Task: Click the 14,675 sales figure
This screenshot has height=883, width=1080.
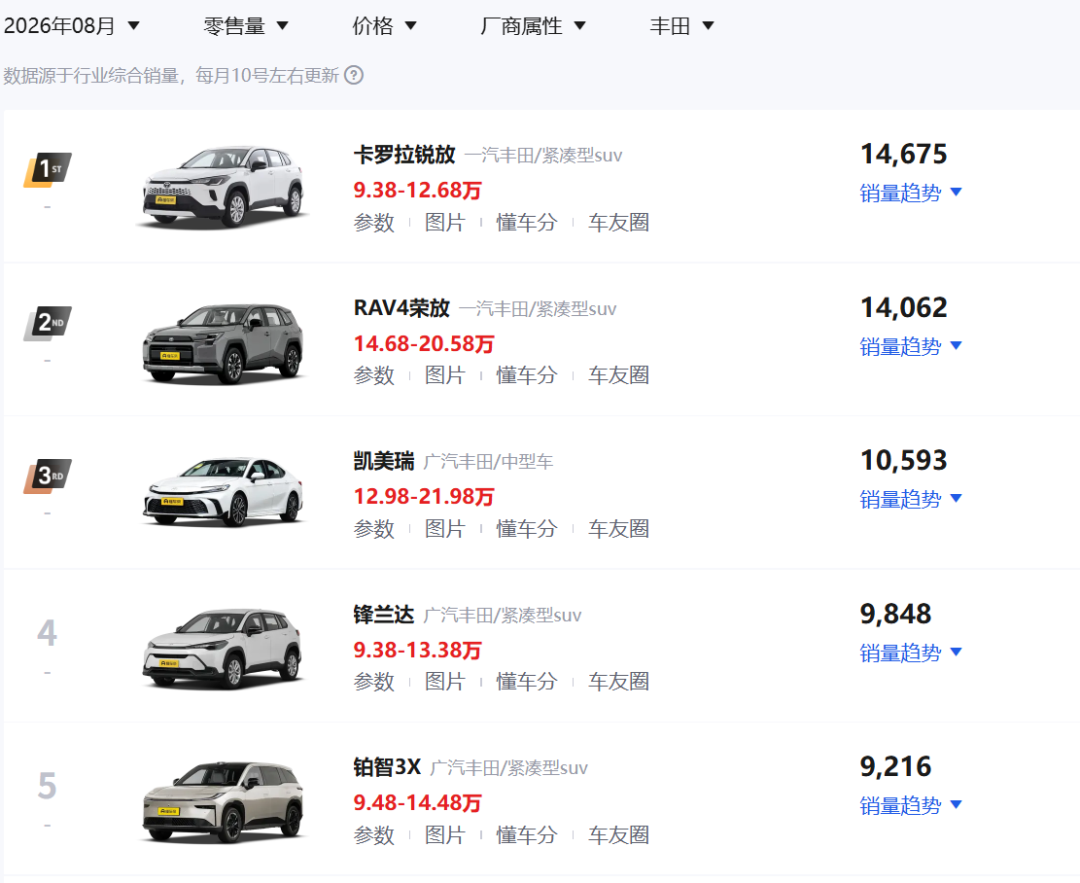Action: click(x=904, y=154)
